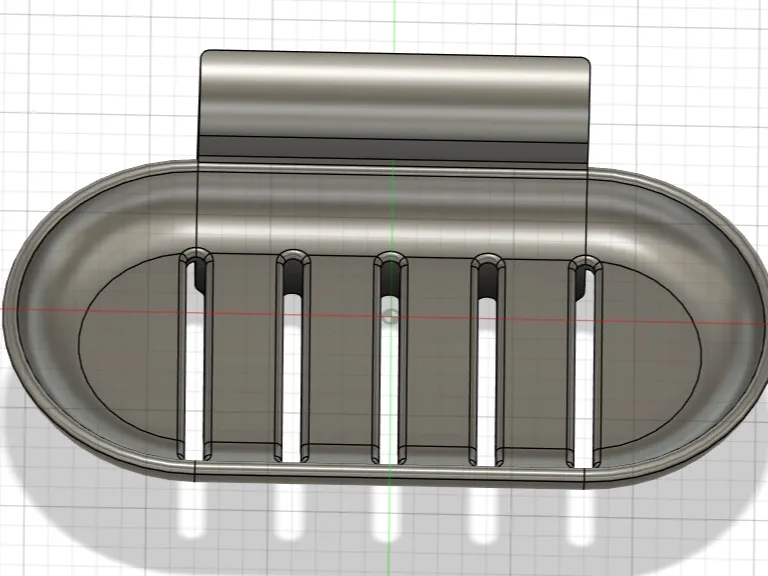The width and height of the screenshot is (768, 576).
Task: Select the leftmost drain slot of the dish
Action: (x=195, y=355)
